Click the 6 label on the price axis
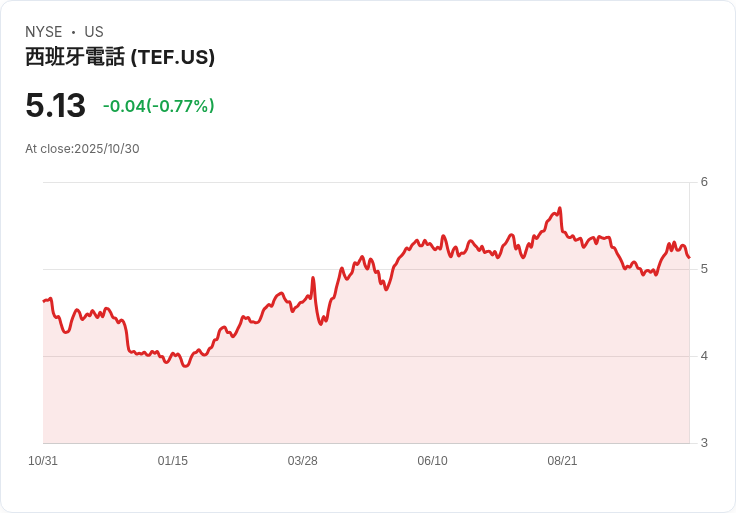The height and width of the screenshot is (513, 736). 704,182
